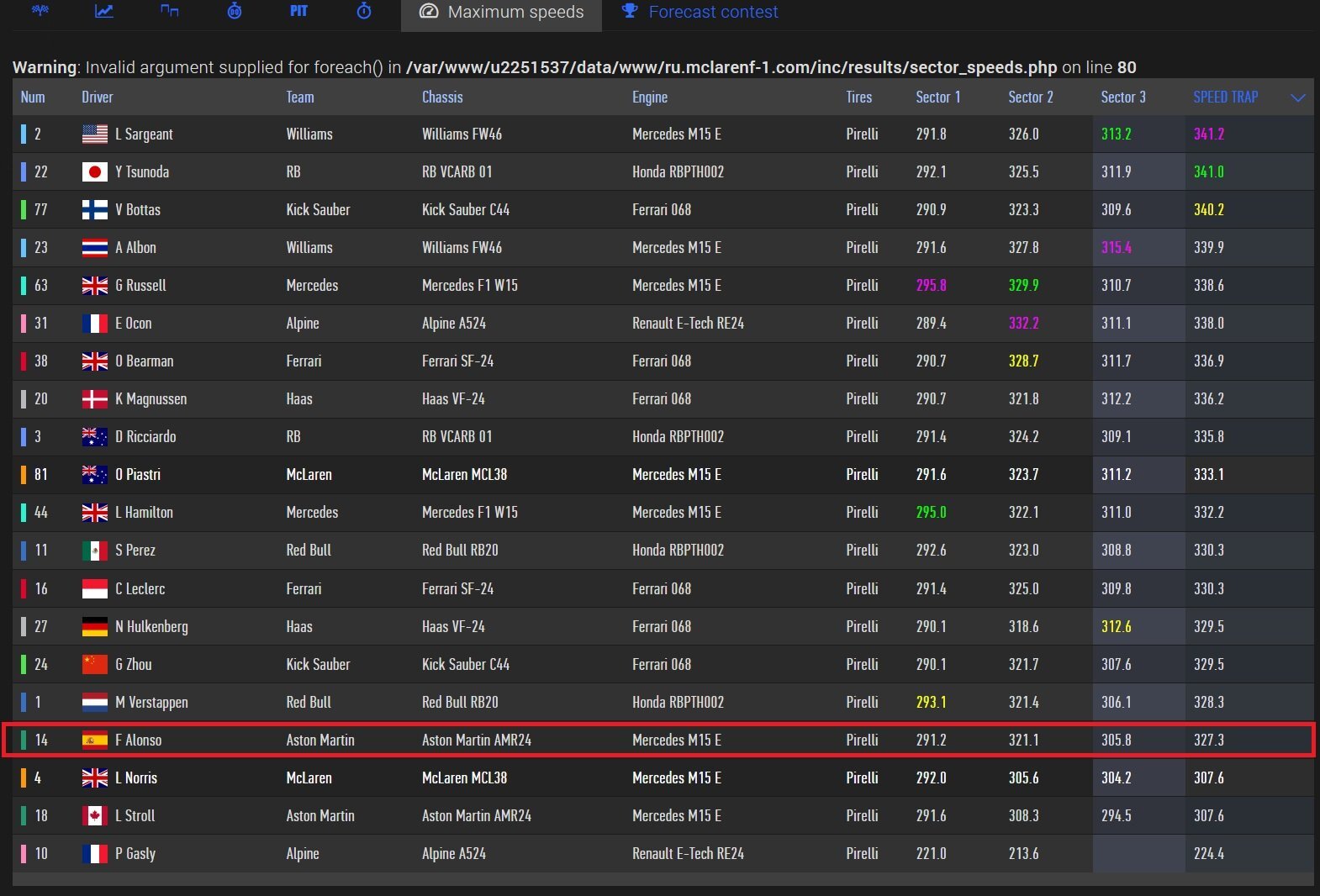
Task: Click the US flag beside L Sargeant
Action: pos(94,134)
